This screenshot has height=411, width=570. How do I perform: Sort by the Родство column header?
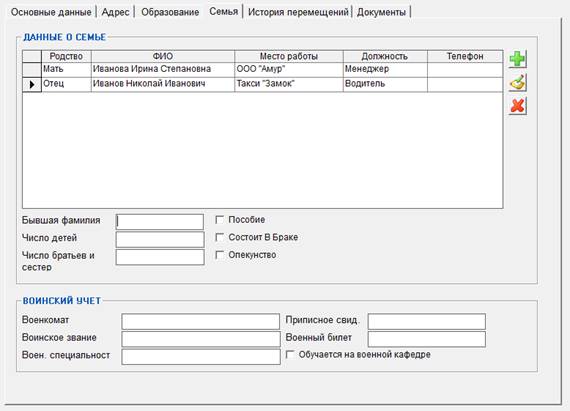pos(66,56)
